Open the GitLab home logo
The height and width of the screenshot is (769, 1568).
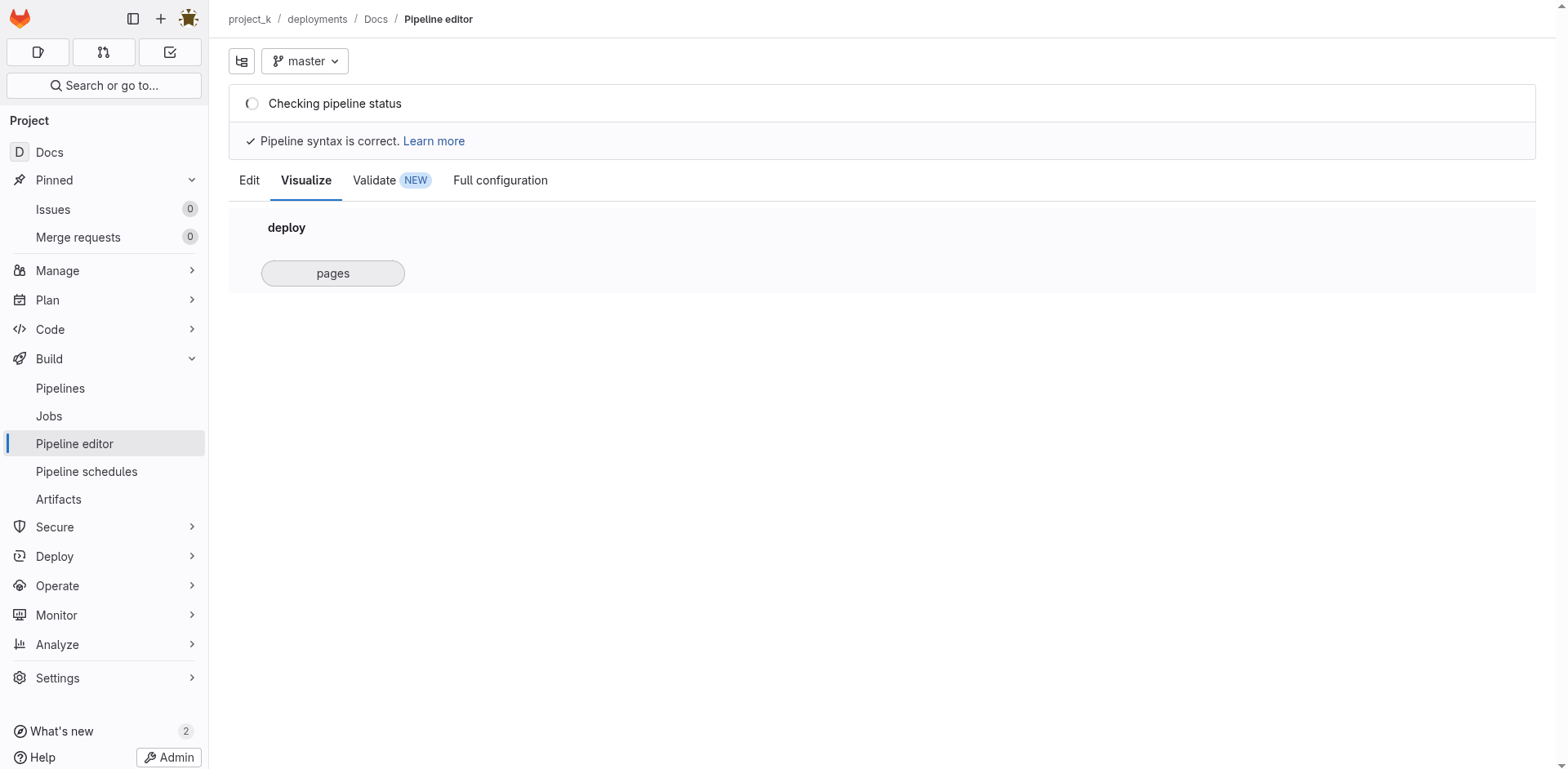click(20, 18)
